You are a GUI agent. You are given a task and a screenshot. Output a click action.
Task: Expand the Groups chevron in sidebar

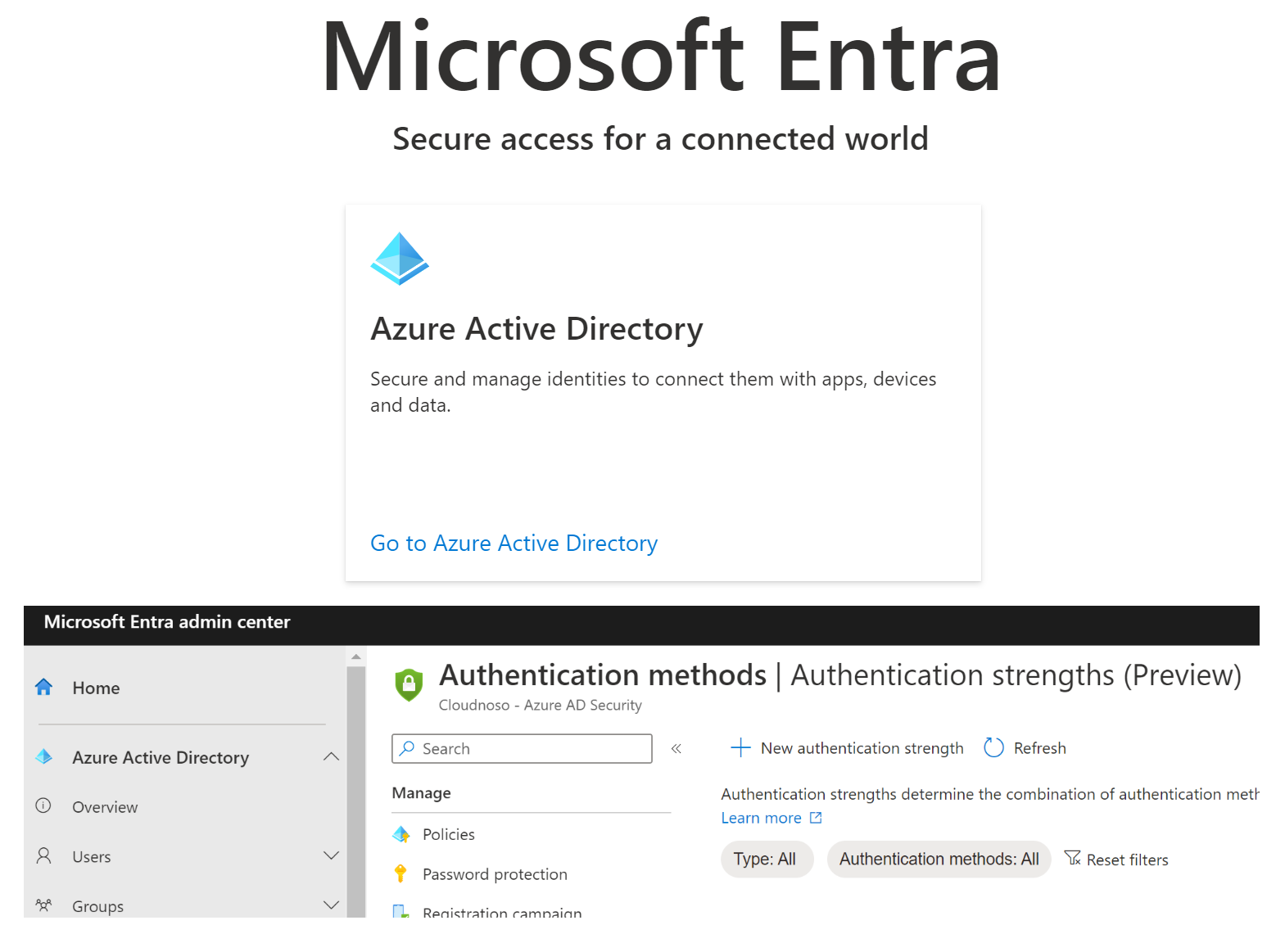tap(331, 905)
